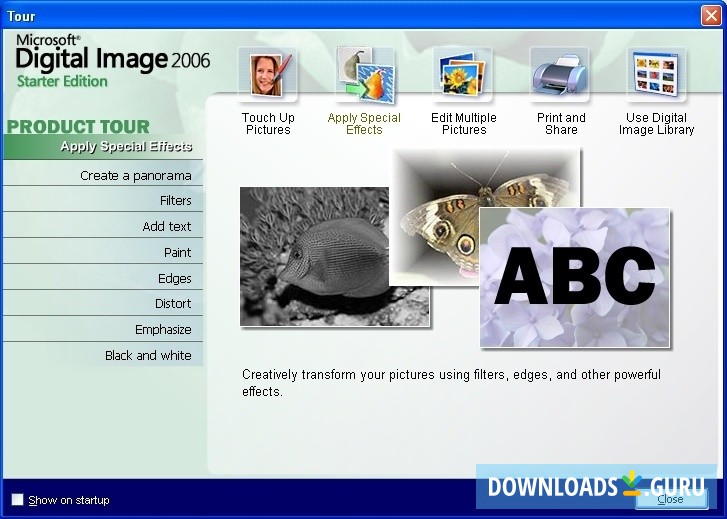Open the Edit Multiple Pictures sunflower icon
This screenshot has height=519, width=727.
(x=462, y=74)
